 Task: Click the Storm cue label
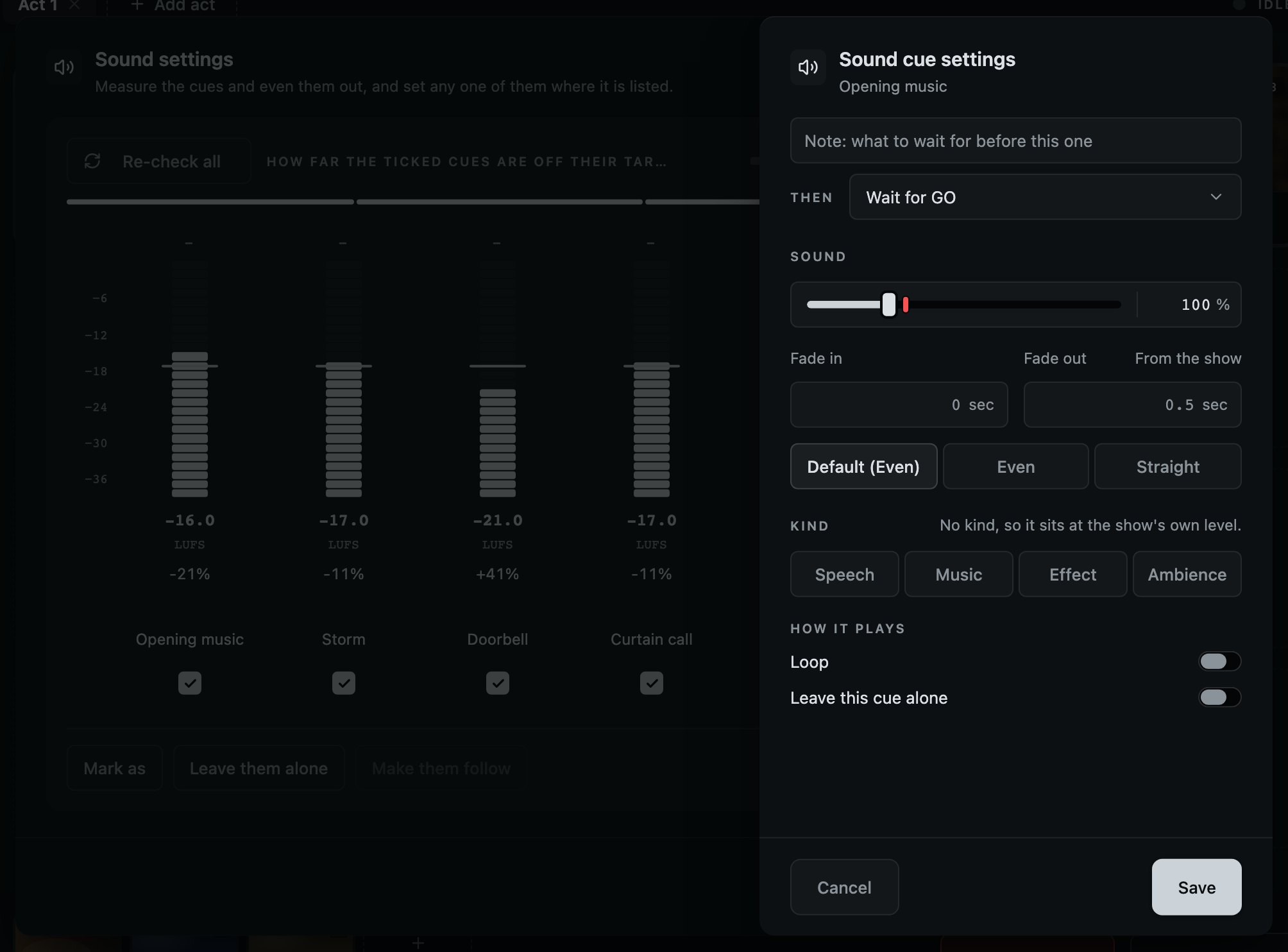[344, 640]
